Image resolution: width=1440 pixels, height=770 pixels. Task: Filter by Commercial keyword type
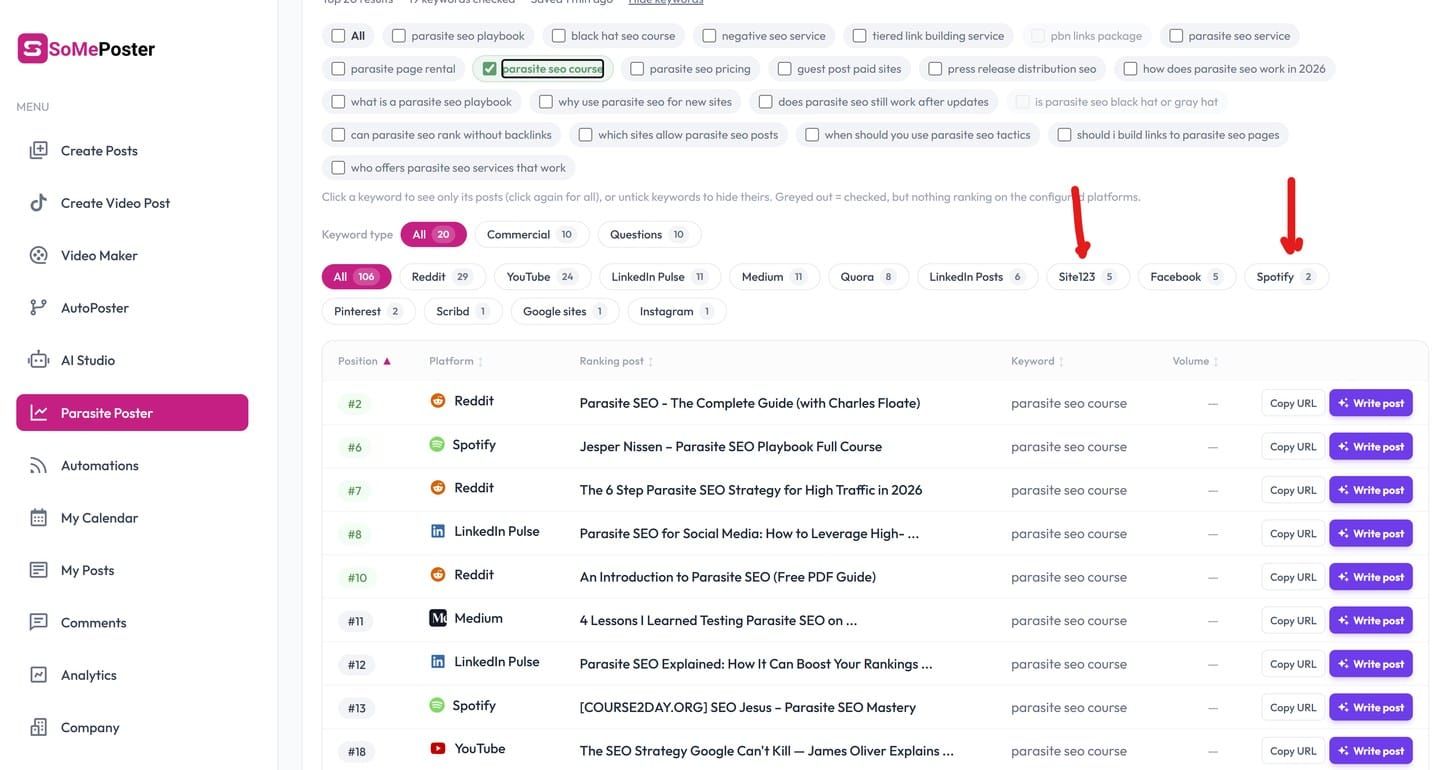click(531, 235)
